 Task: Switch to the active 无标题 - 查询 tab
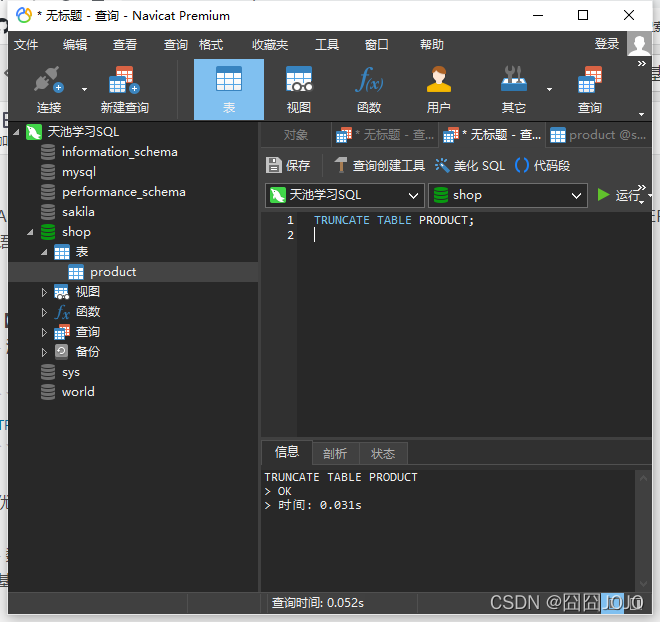pyautogui.click(x=492, y=135)
